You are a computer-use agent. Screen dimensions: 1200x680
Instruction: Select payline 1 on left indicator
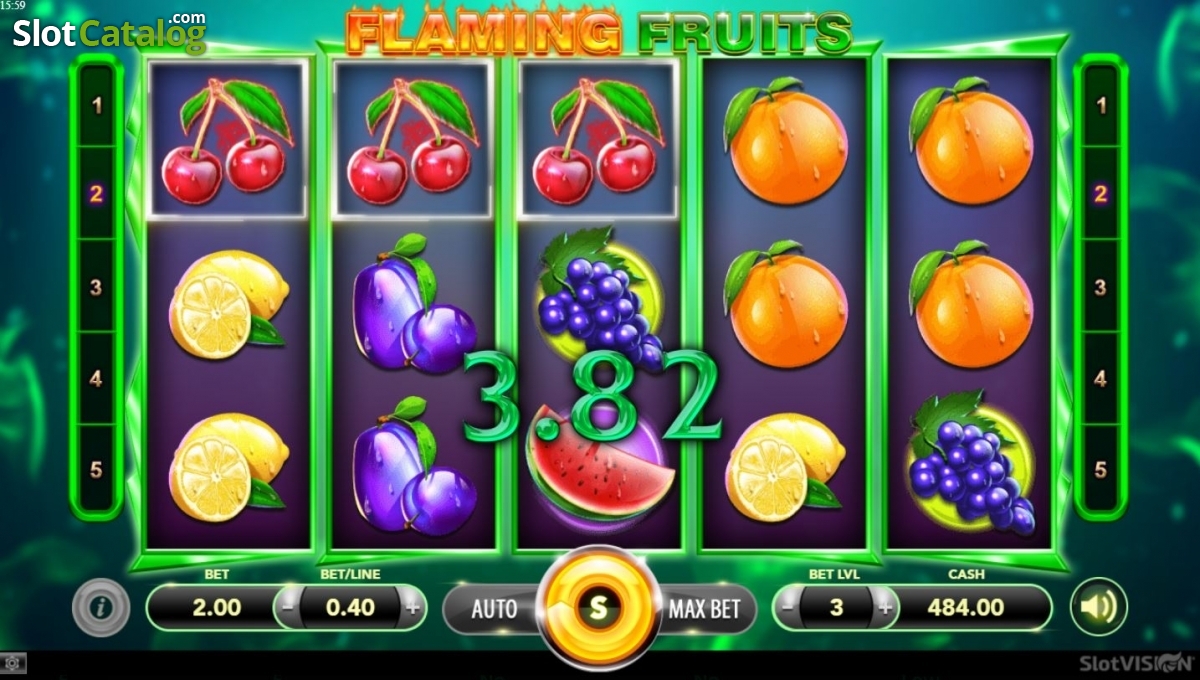click(x=97, y=105)
